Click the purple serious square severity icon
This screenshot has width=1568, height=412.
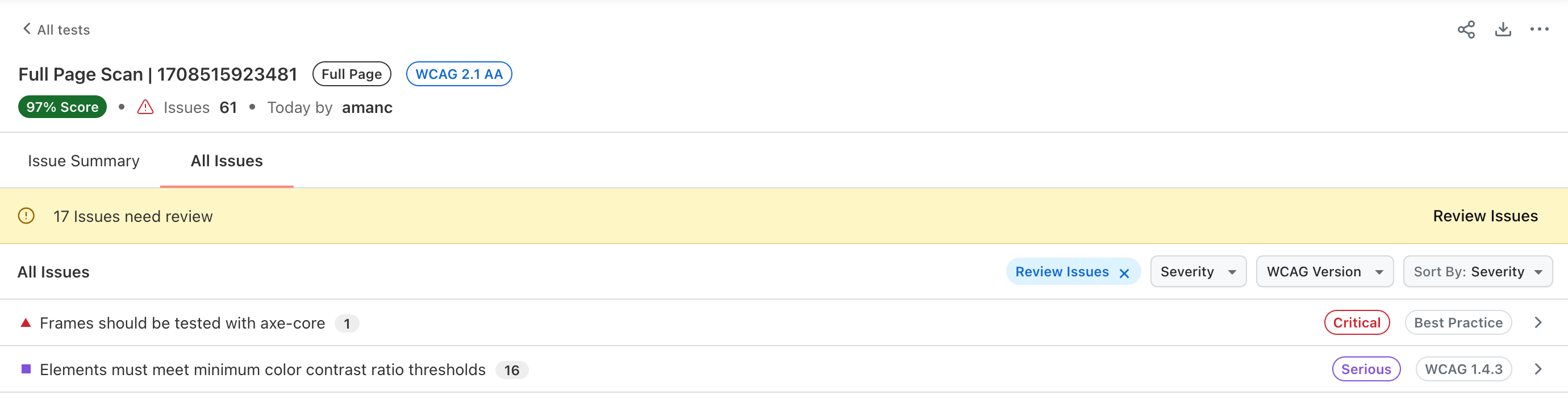pyautogui.click(x=26, y=369)
